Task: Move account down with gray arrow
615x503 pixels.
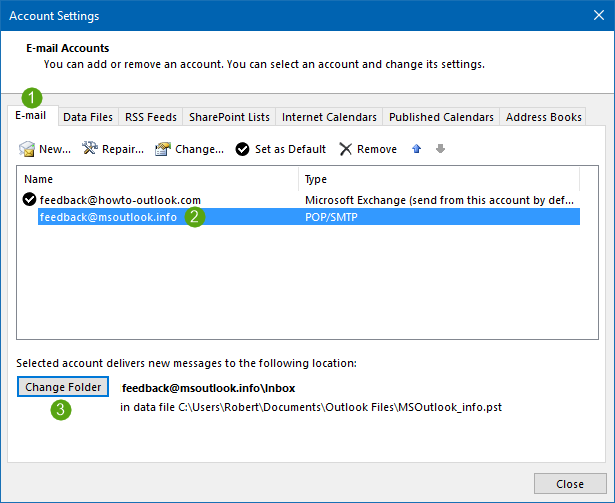Action: click(x=440, y=149)
